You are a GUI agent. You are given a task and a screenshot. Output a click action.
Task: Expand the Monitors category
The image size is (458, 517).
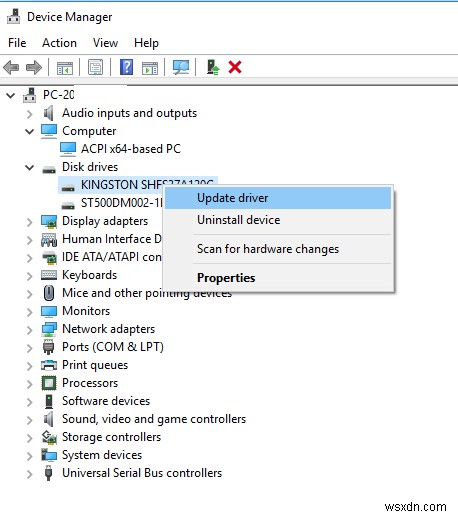click(29, 312)
